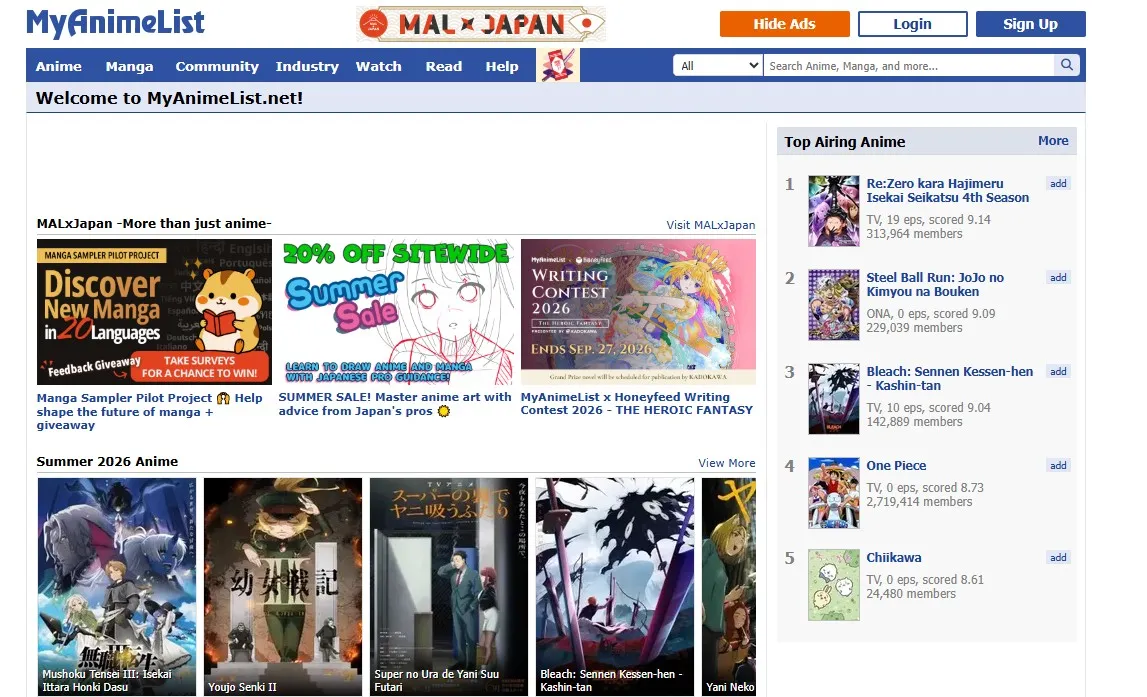Open the Anime menu

pos(59,66)
